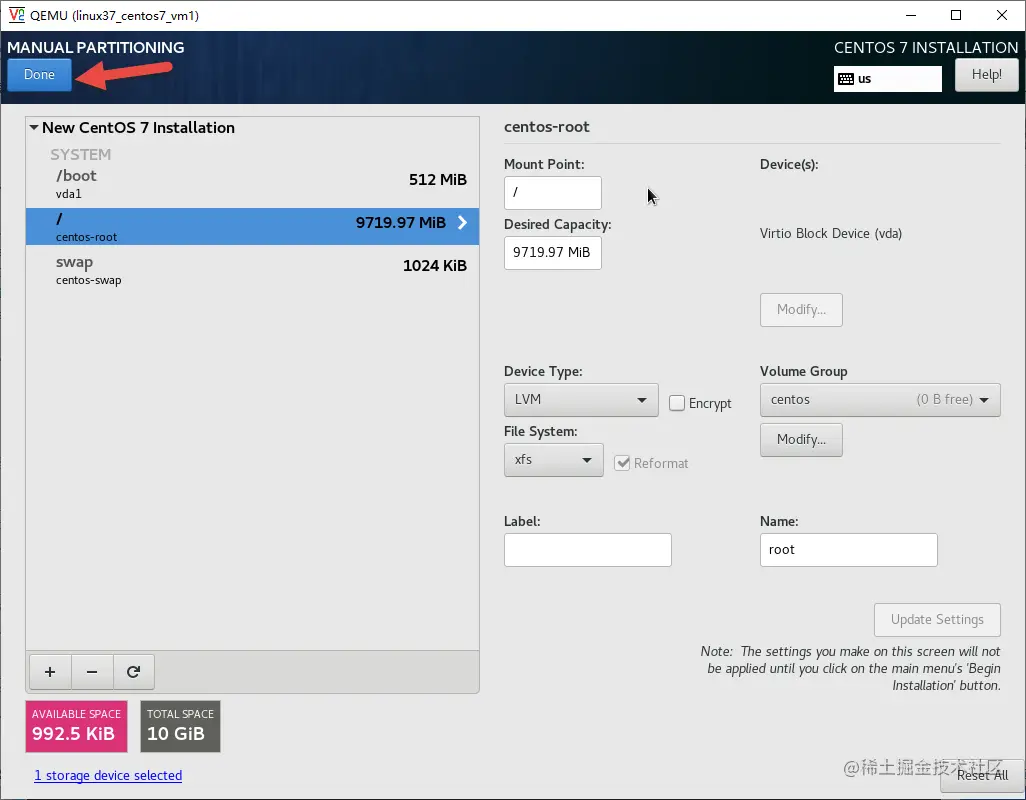The width and height of the screenshot is (1026, 800).
Task: Click the Update Settings button
Action: click(x=936, y=619)
